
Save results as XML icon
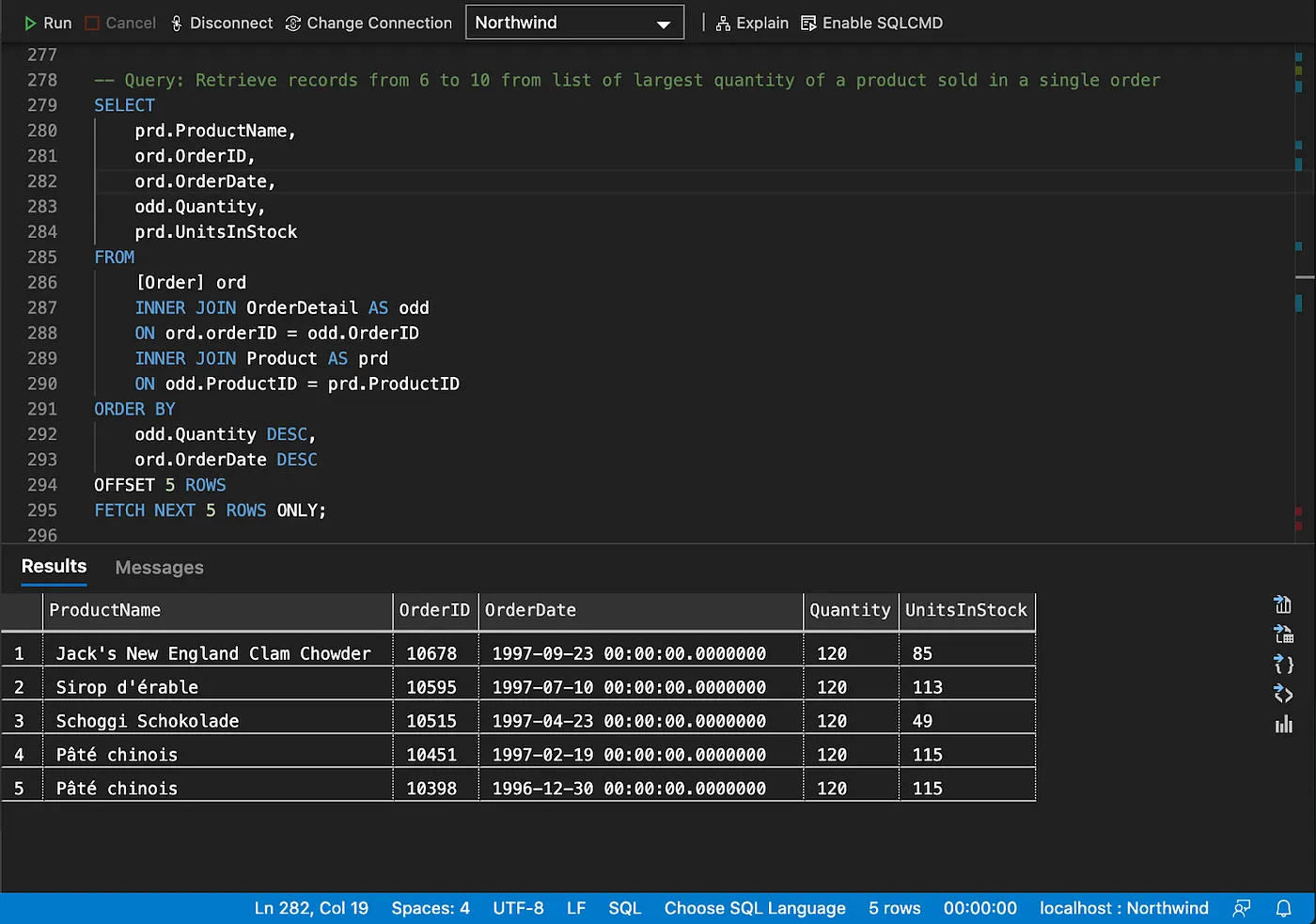coord(1283,695)
